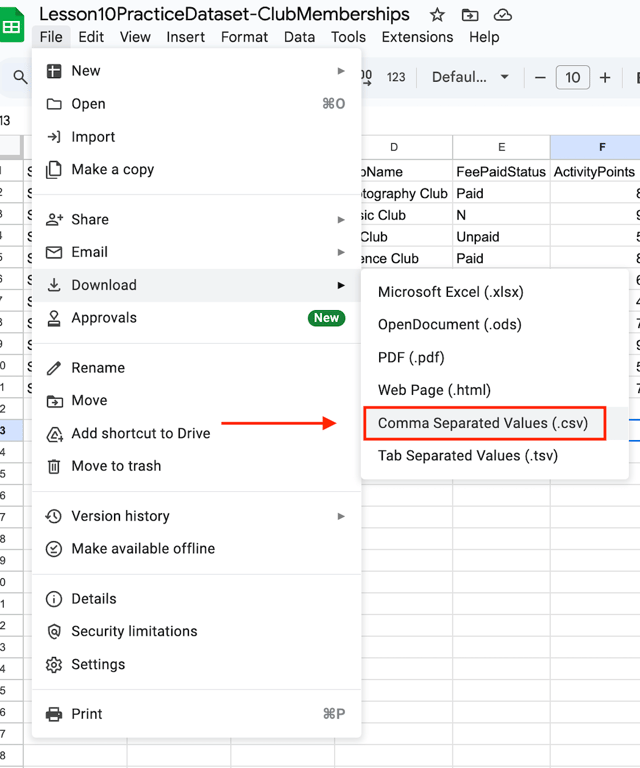
Task: Open Security limitations
Action: [196, 631]
